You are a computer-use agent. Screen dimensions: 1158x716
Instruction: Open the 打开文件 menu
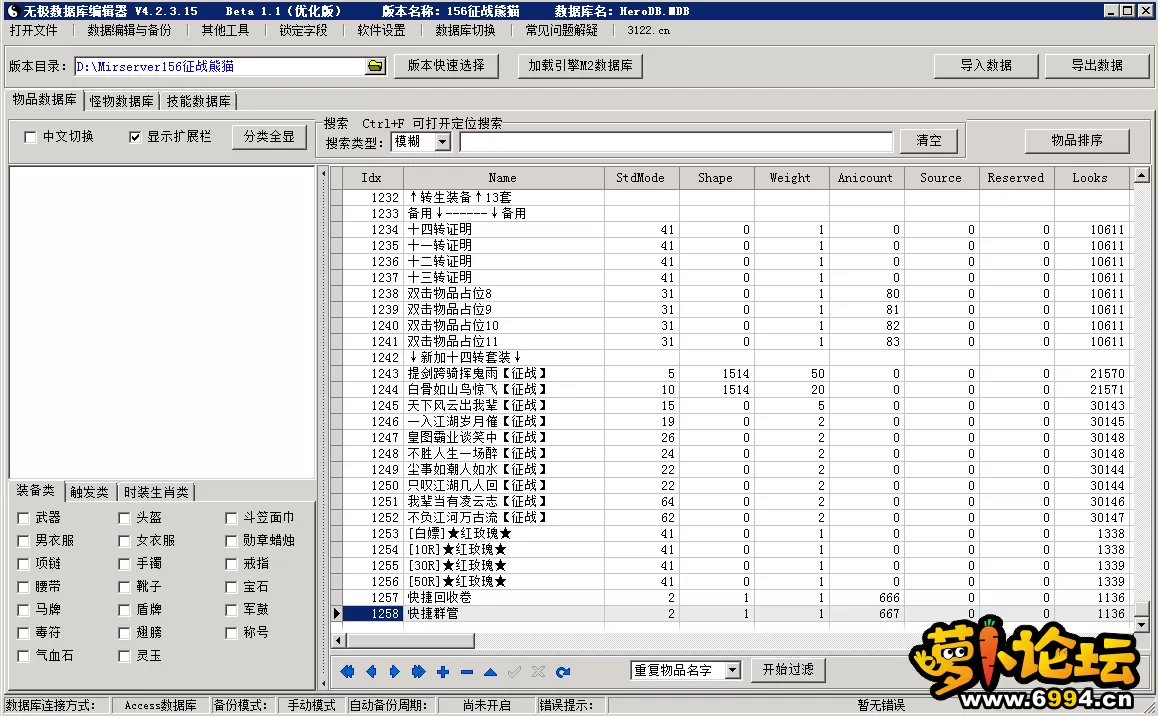coord(33,30)
